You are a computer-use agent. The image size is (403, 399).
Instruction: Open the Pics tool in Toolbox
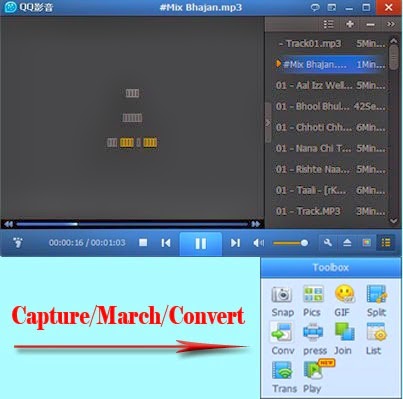[x=312, y=301]
